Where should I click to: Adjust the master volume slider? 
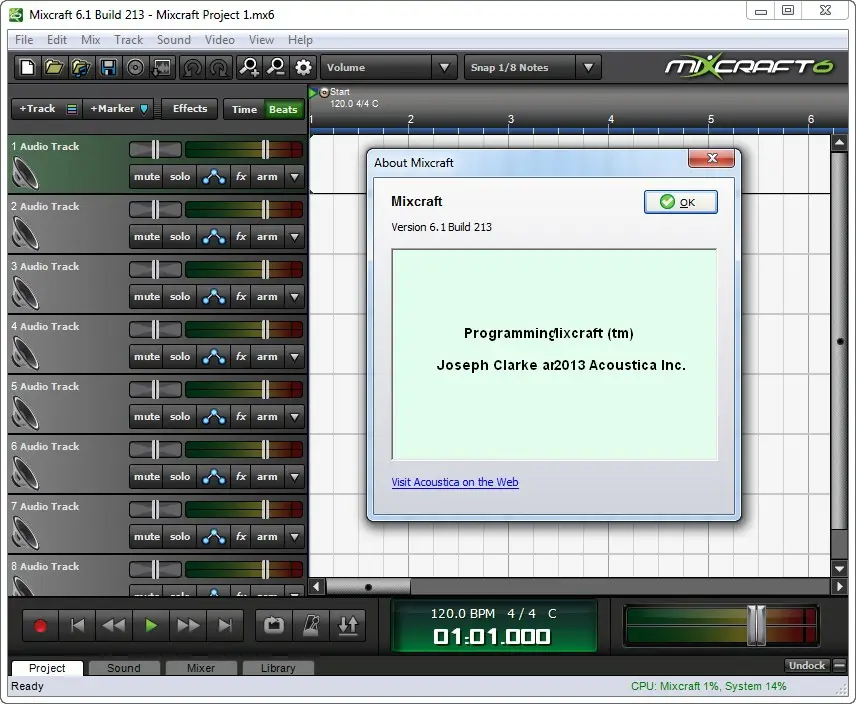[x=721, y=625]
